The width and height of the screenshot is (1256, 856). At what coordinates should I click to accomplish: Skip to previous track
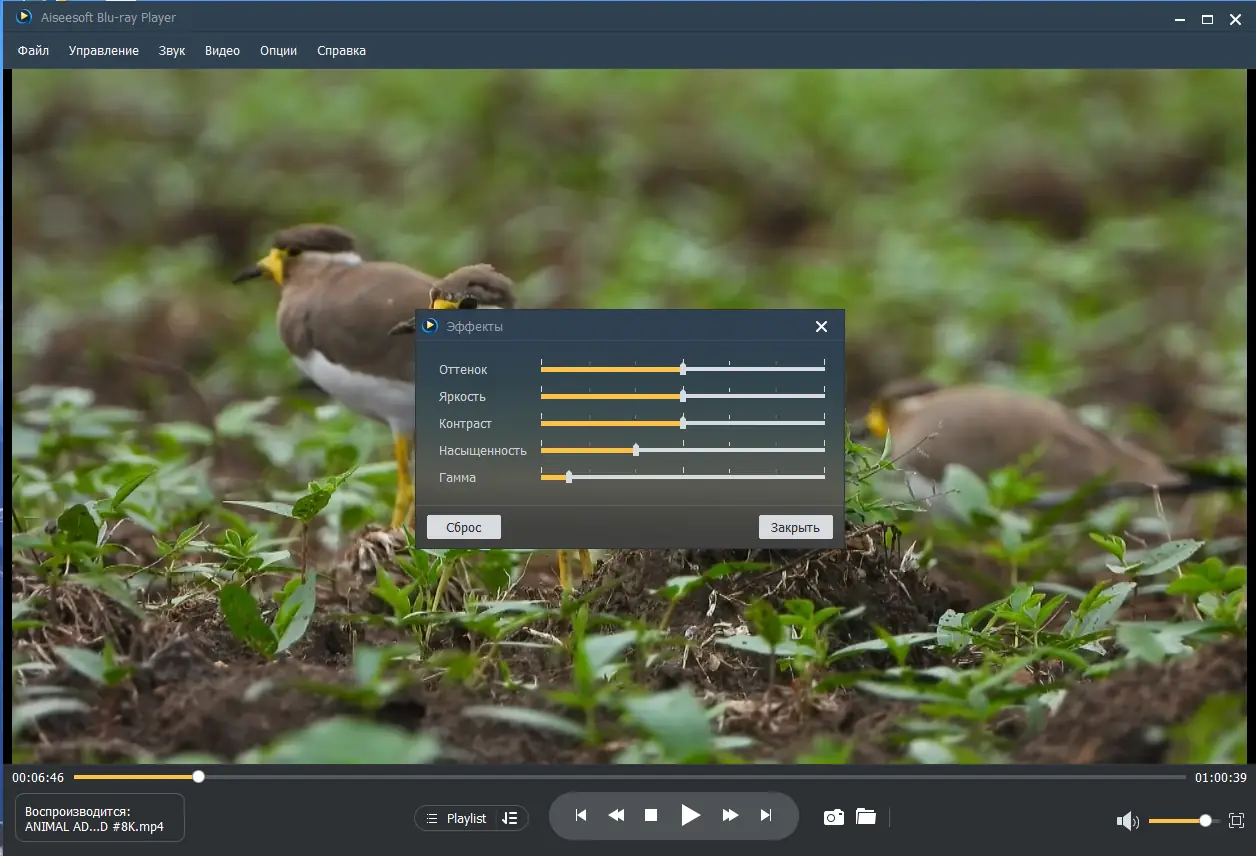click(581, 816)
